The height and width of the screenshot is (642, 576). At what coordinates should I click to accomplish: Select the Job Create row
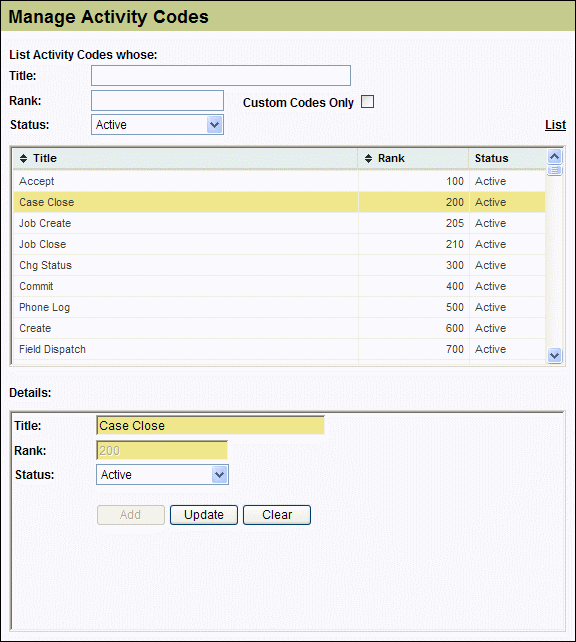click(x=279, y=223)
